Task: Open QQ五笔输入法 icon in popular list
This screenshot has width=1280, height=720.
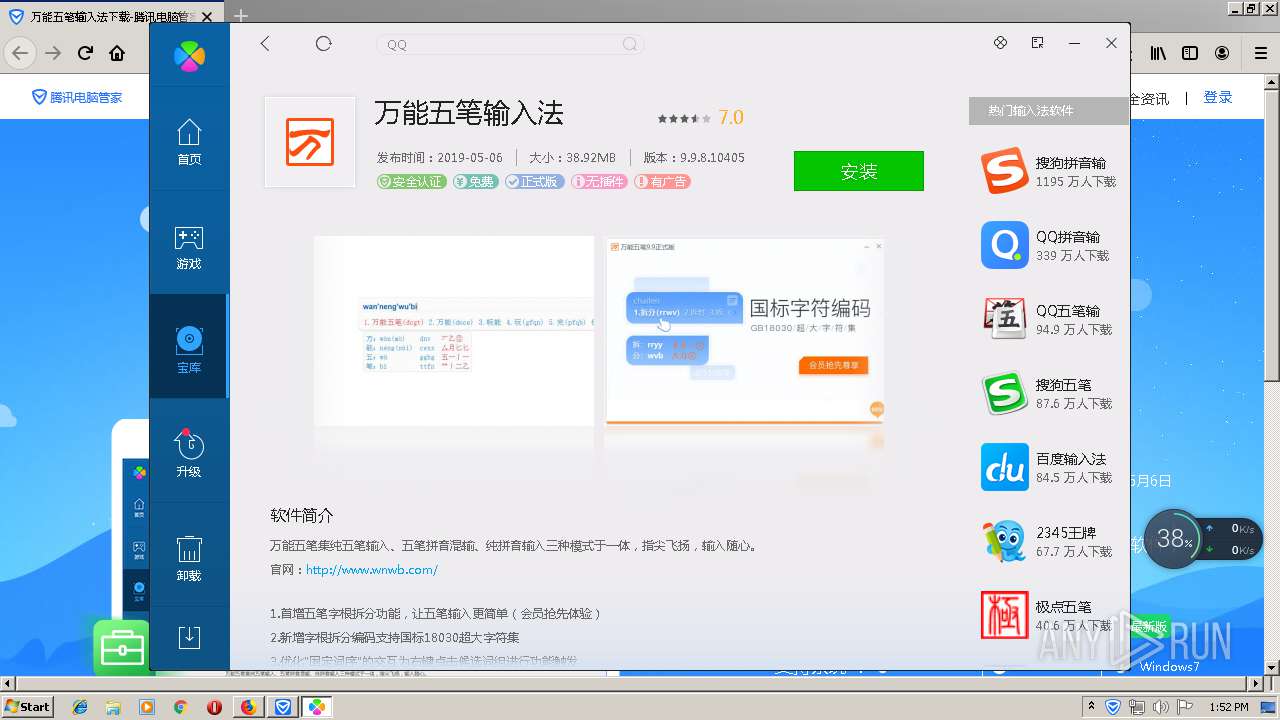Action: coord(1004,319)
